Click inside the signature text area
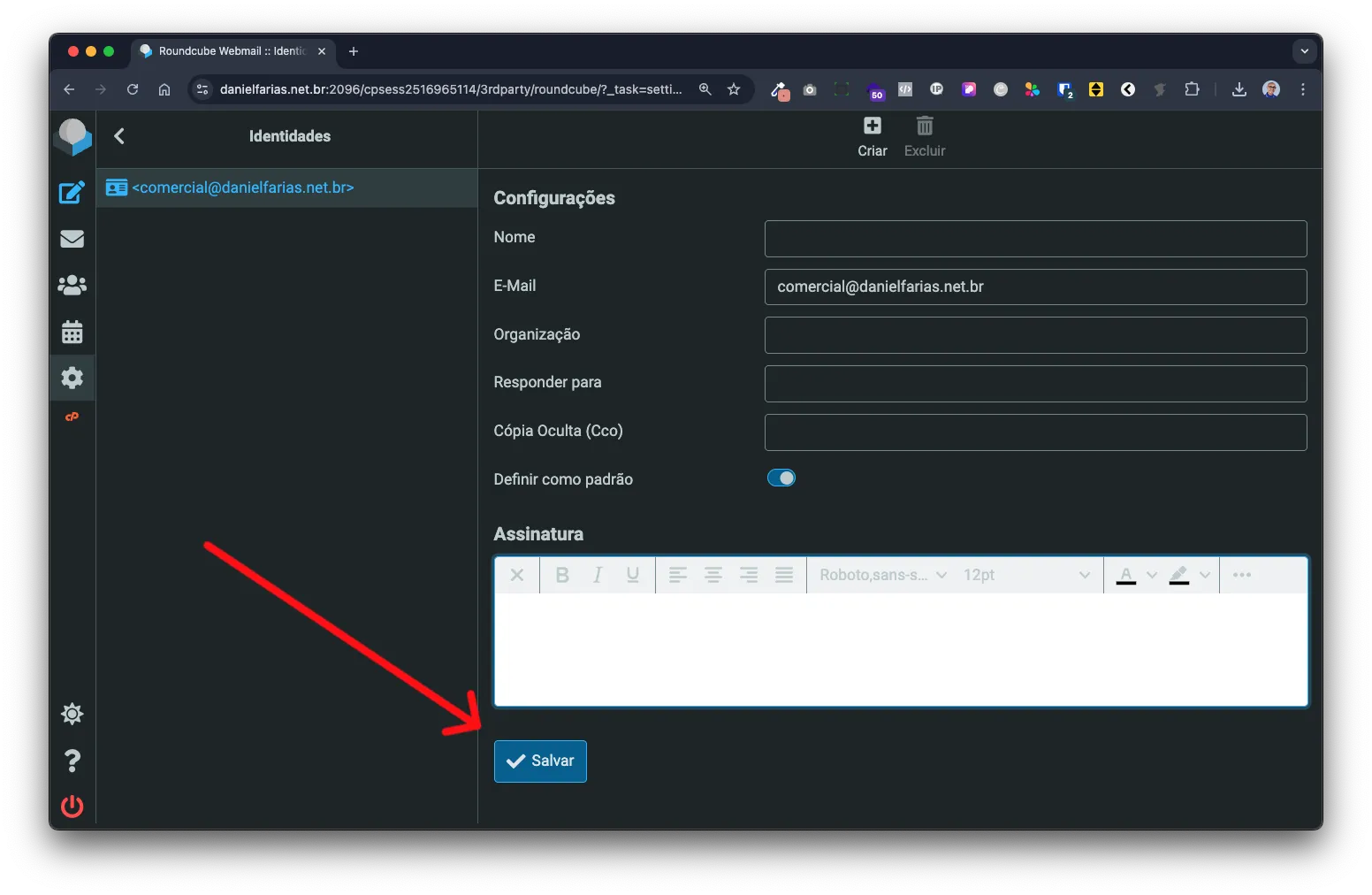Viewport: 1372px width, 895px height. click(x=901, y=649)
